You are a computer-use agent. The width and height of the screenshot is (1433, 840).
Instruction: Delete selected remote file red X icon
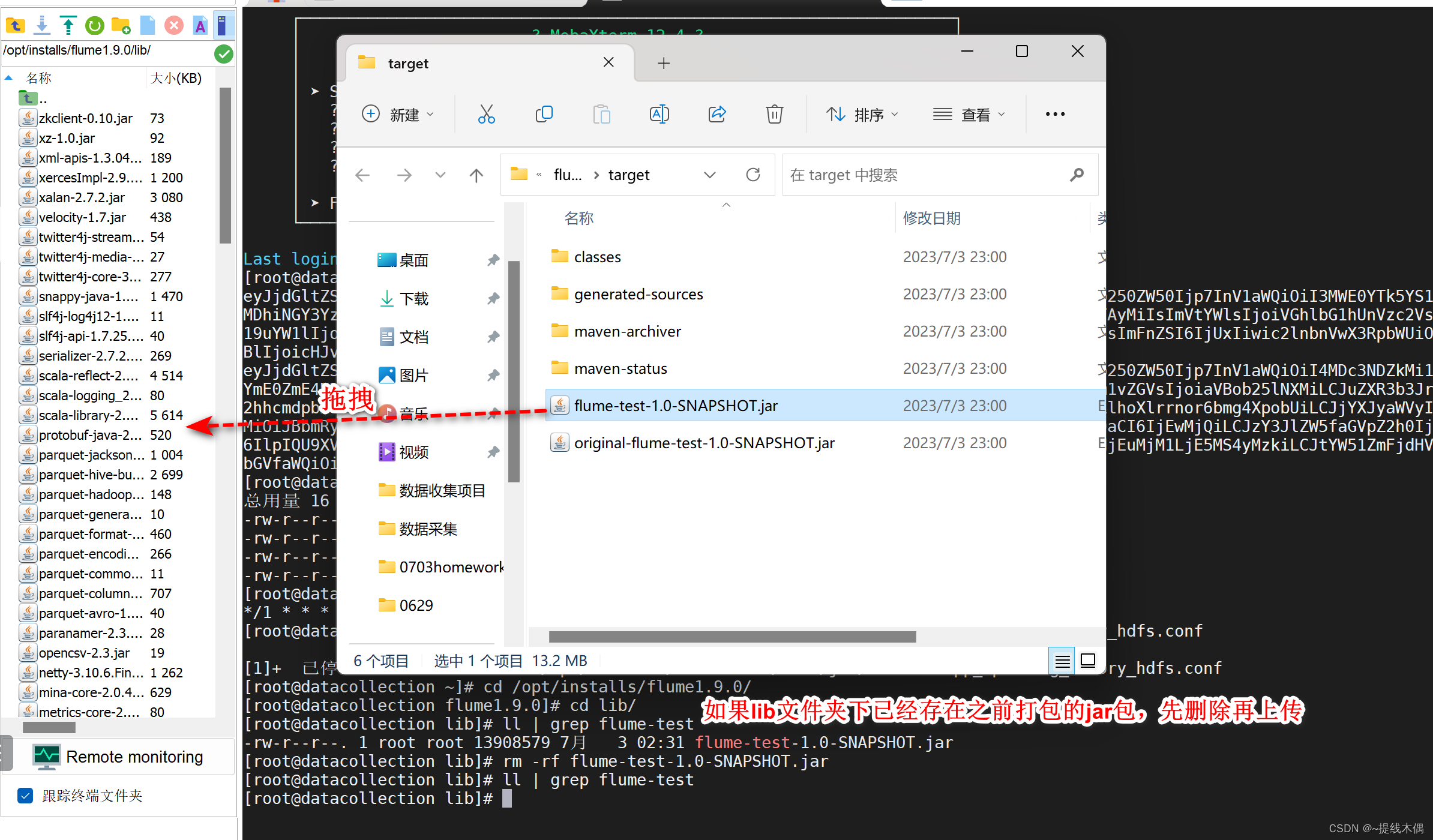pos(174,25)
